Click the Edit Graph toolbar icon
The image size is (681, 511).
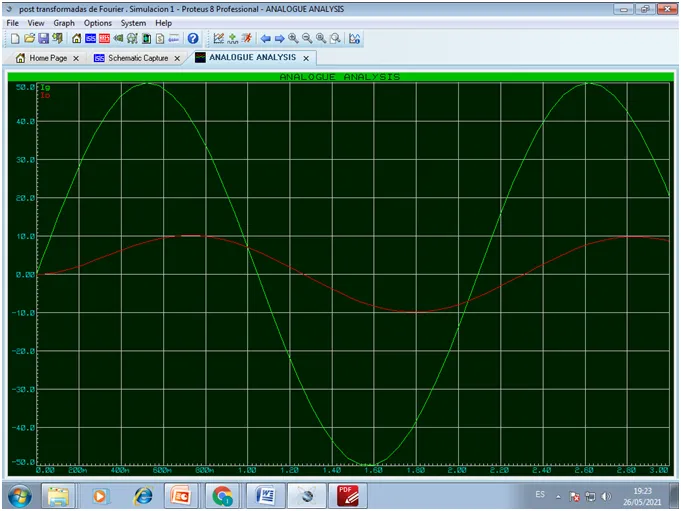(218, 39)
